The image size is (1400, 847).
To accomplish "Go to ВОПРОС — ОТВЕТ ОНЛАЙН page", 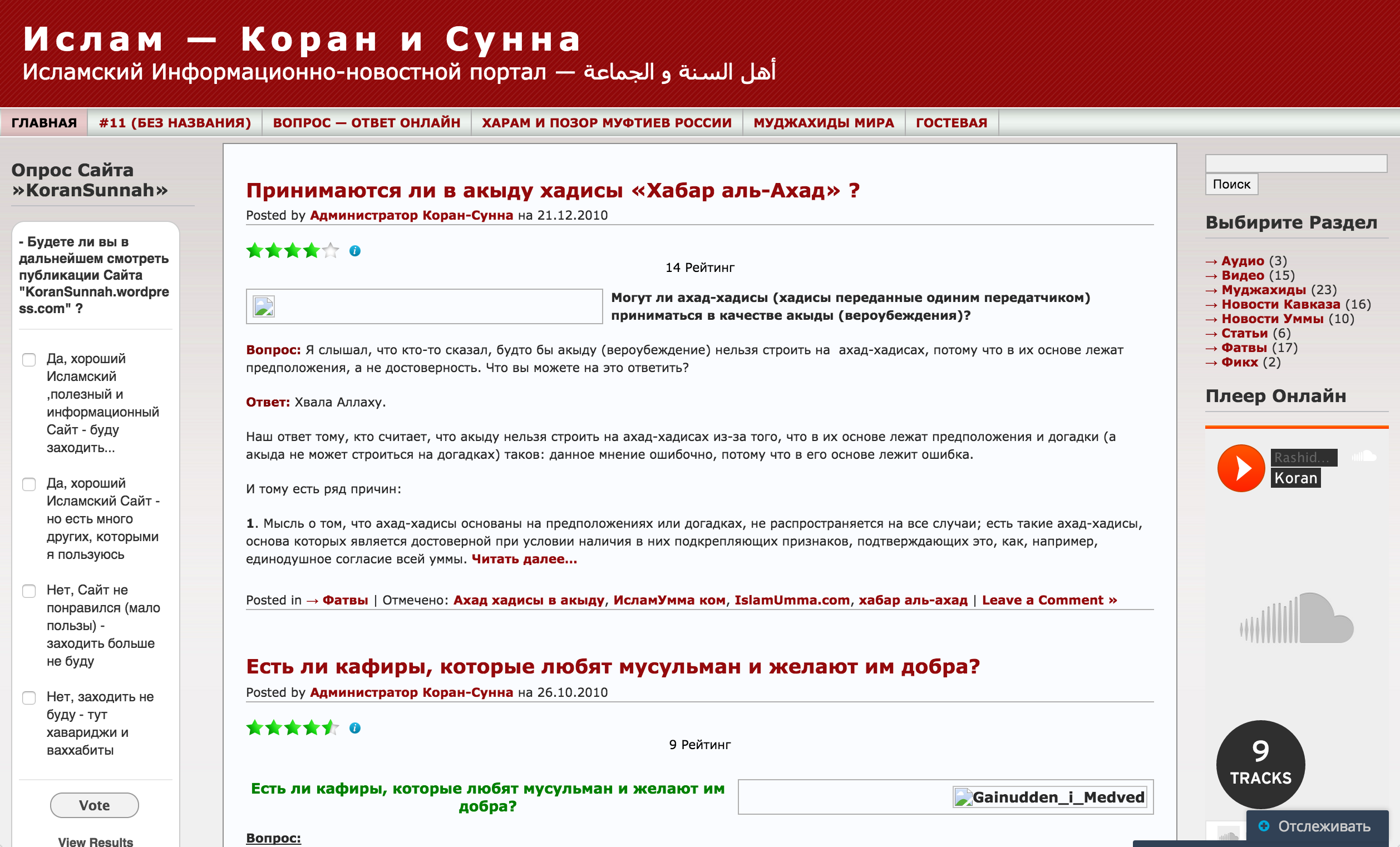I will (x=367, y=122).
